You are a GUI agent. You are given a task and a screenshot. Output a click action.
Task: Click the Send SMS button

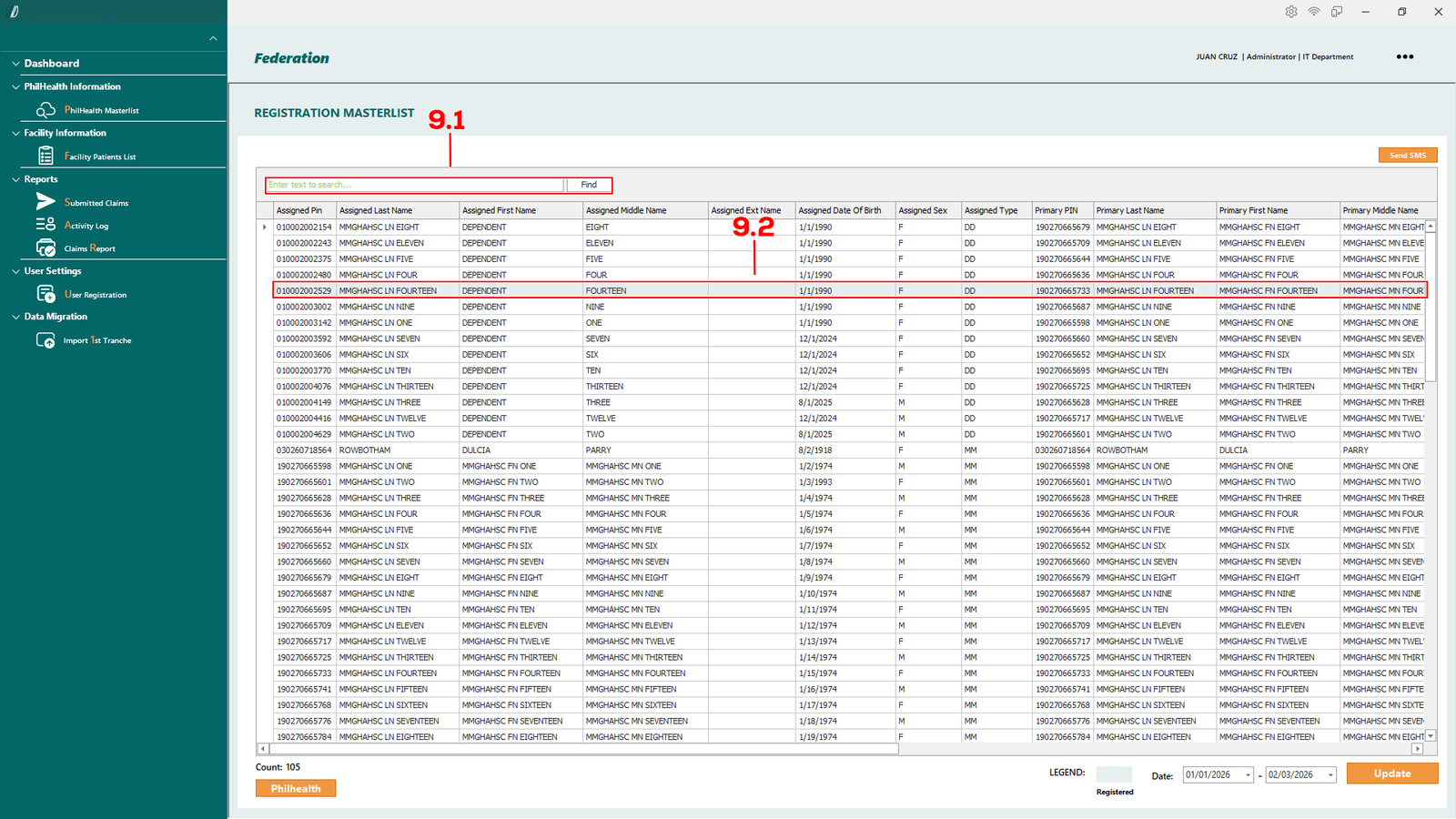[1407, 156]
